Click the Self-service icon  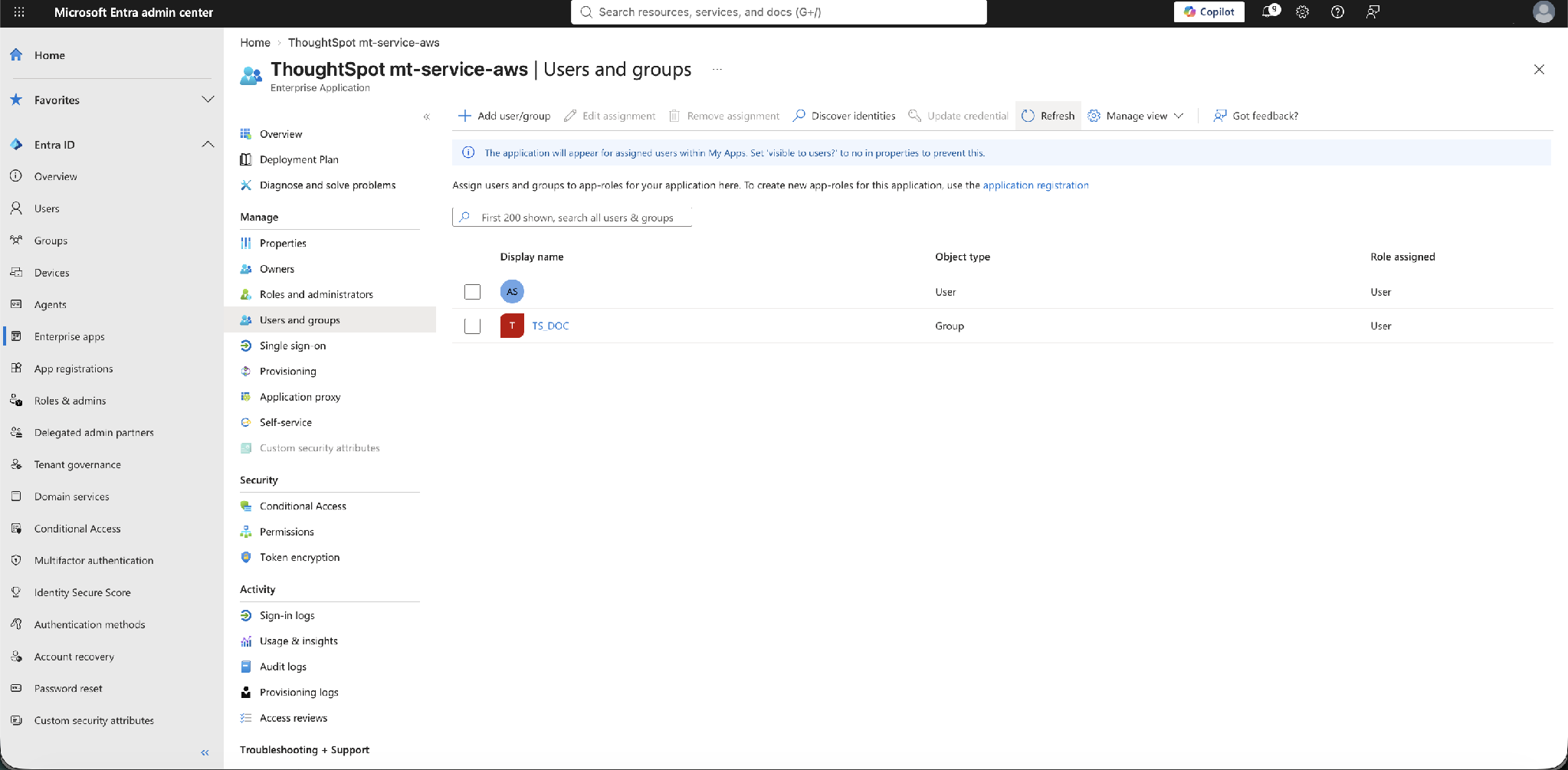click(246, 422)
